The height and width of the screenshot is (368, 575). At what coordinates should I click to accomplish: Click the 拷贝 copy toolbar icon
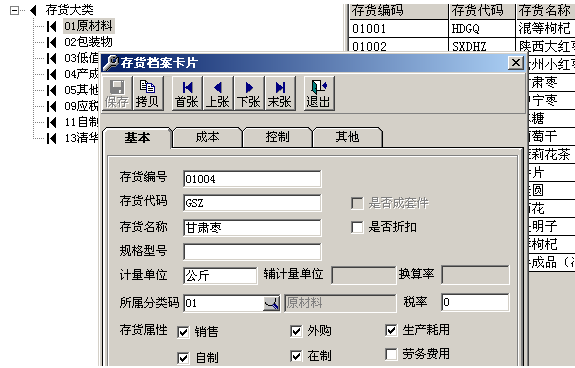point(148,93)
